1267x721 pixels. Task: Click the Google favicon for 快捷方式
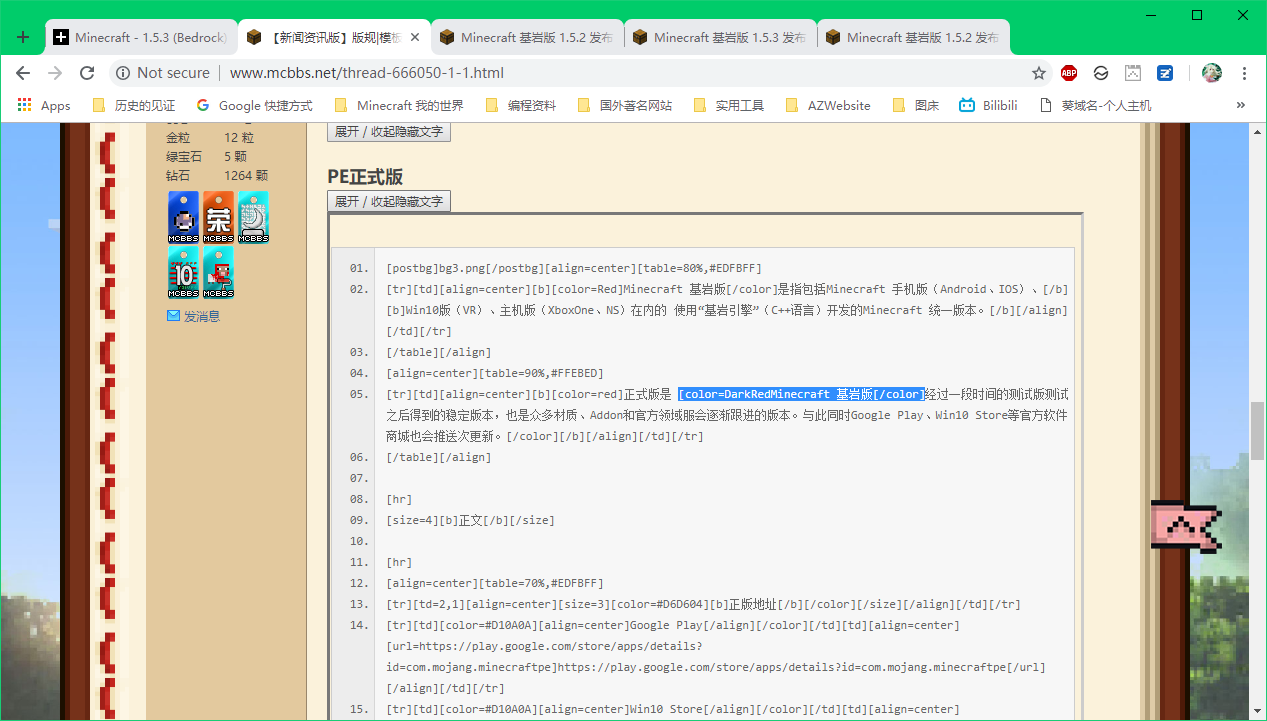tap(203, 105)
